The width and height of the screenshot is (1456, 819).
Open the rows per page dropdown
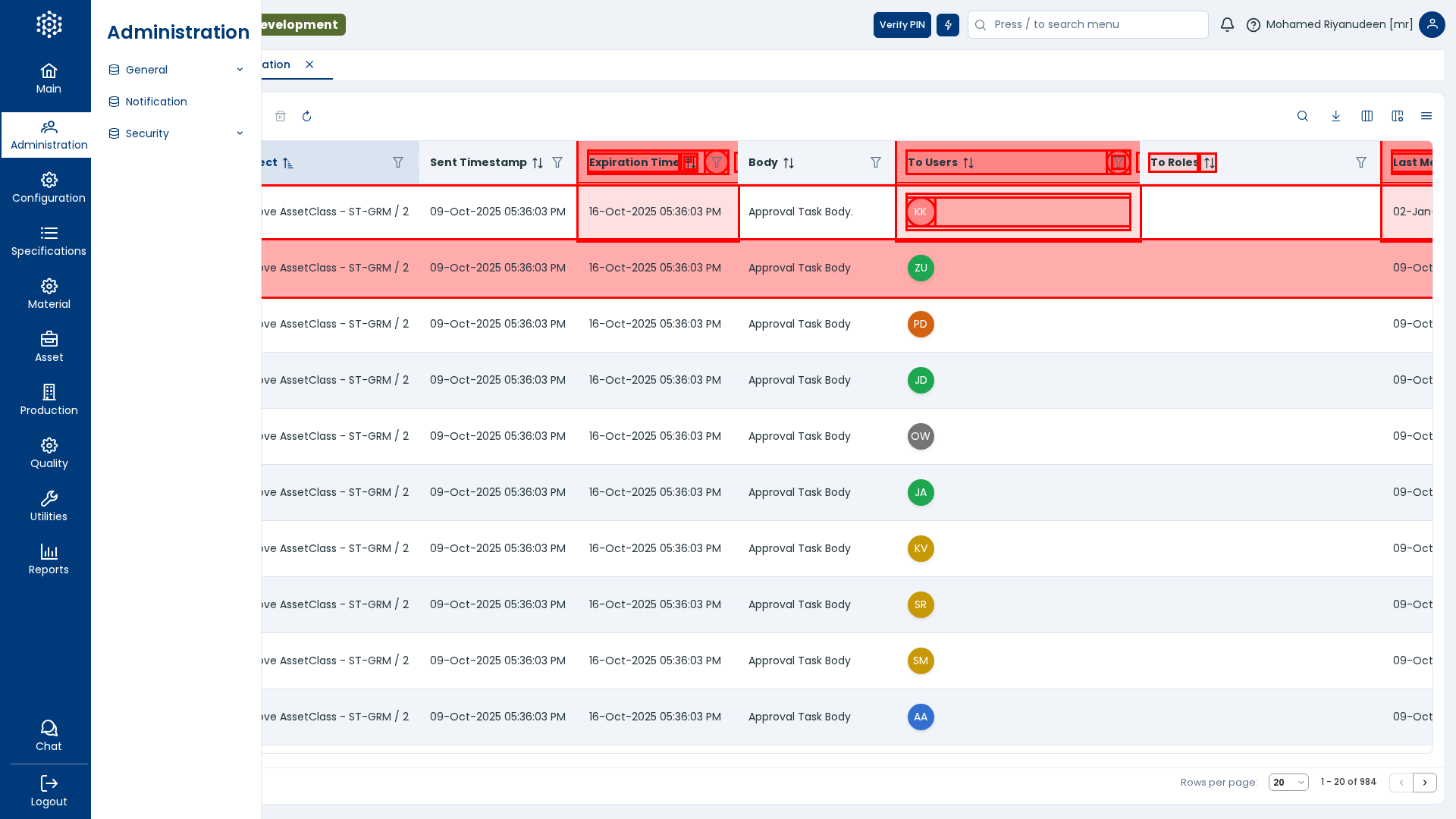coord(1288,783)
